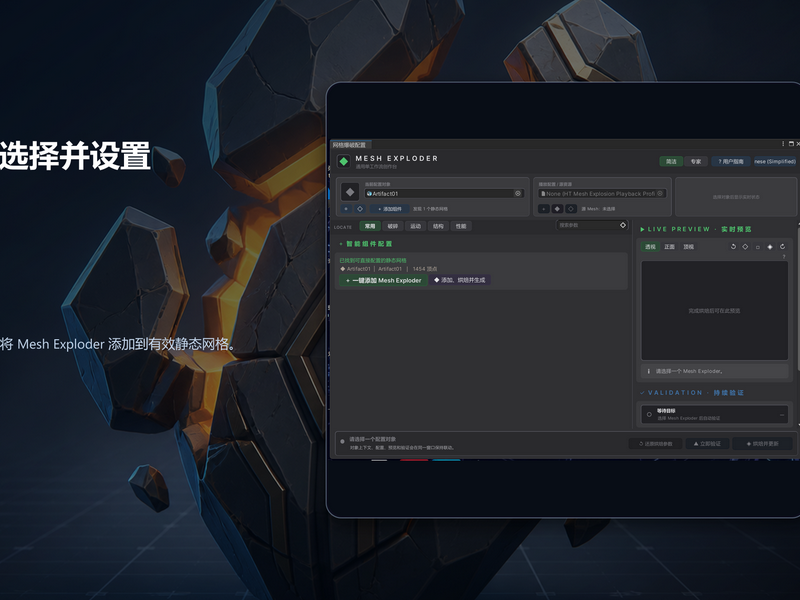Click the 烘焙并更新 bake and update button

coord(762,443)
